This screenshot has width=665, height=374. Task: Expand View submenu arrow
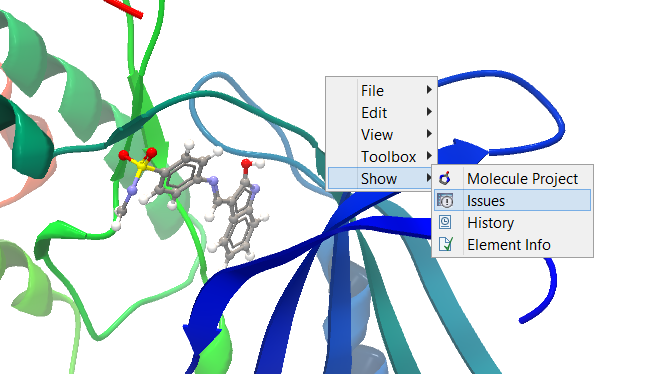point(429,134)
